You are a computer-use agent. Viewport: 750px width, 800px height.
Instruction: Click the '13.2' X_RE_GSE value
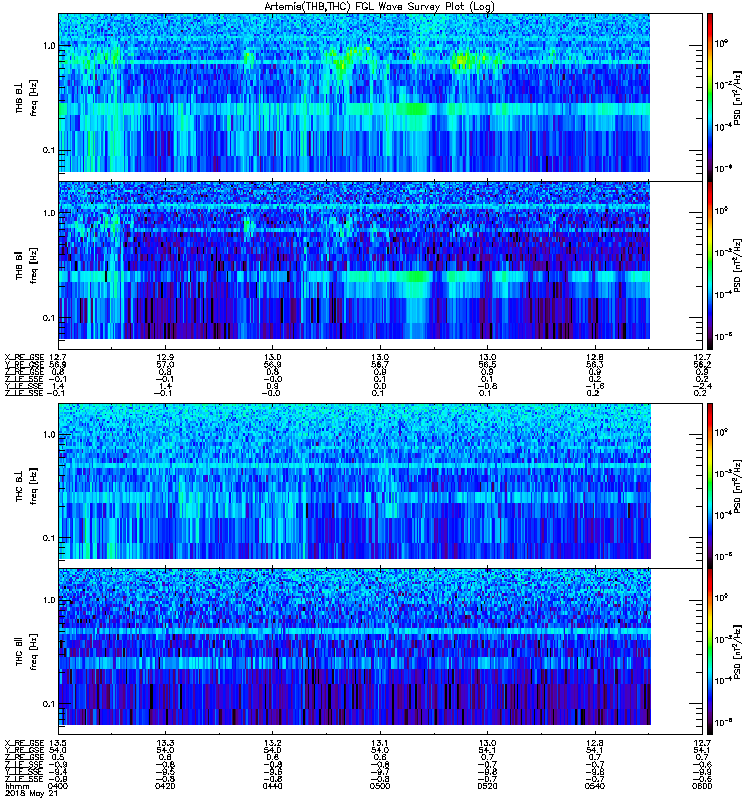(x=272, y=743)
